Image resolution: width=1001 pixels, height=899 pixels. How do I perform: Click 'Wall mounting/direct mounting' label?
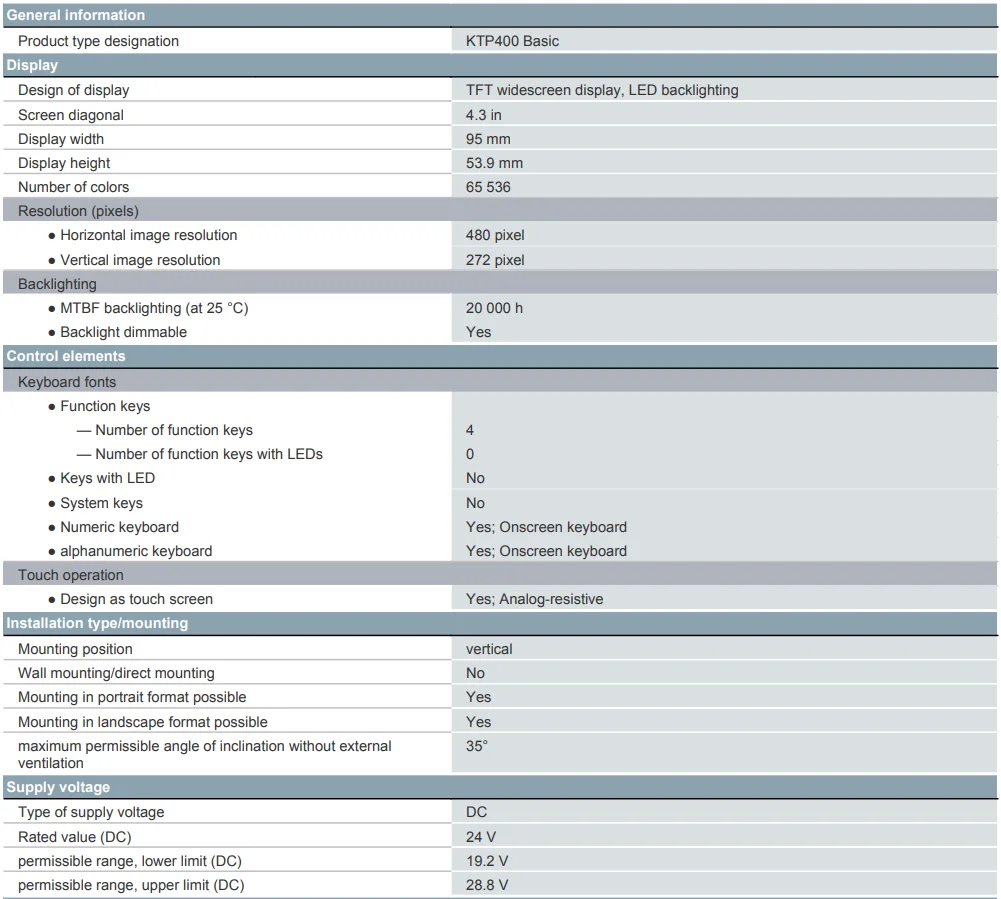coord(116,673)
